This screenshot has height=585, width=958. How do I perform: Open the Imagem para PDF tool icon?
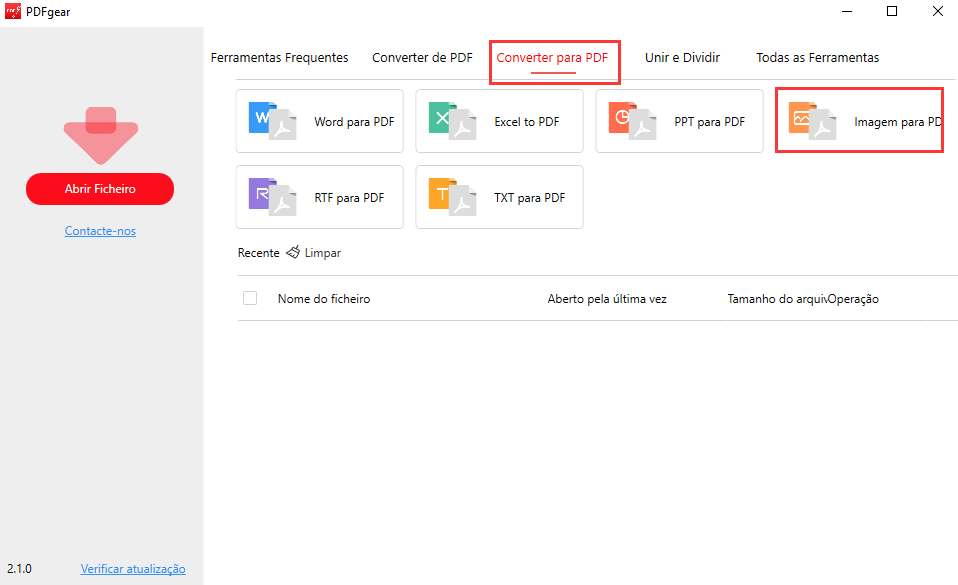[x=812, y=120]
